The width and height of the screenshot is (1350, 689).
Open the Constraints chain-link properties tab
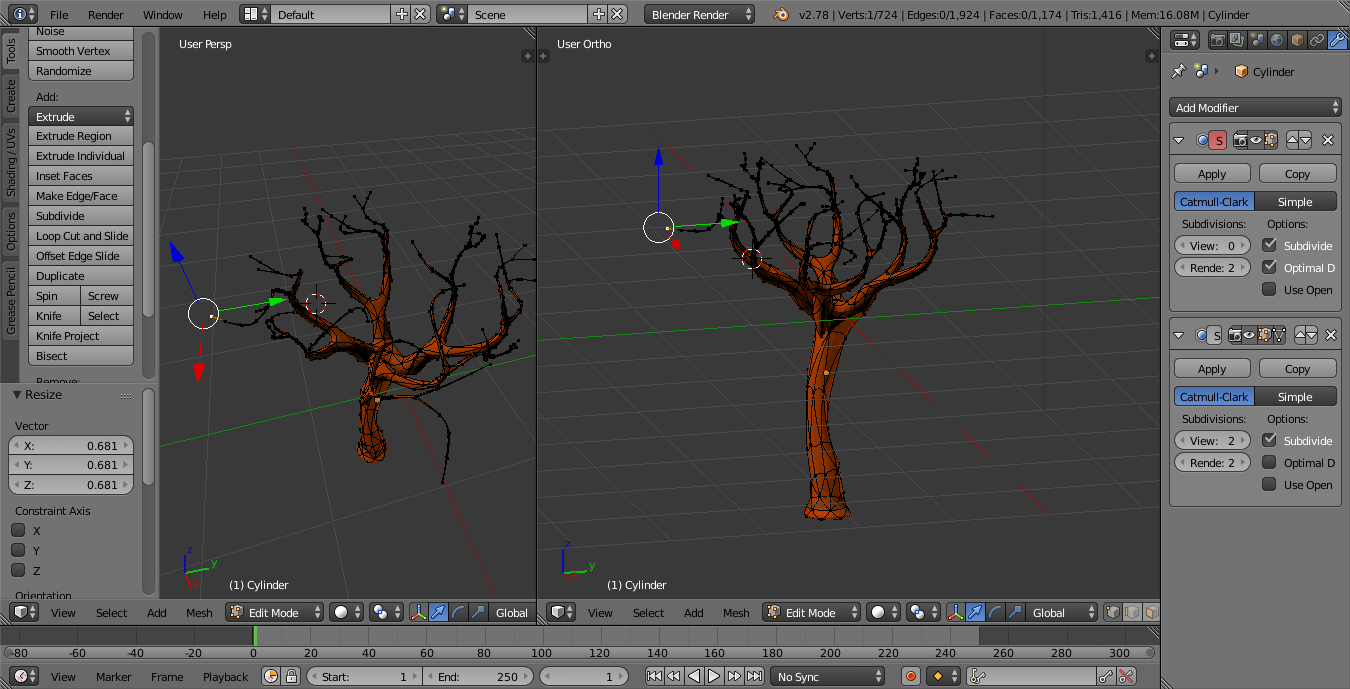(x=1317, y=40)
